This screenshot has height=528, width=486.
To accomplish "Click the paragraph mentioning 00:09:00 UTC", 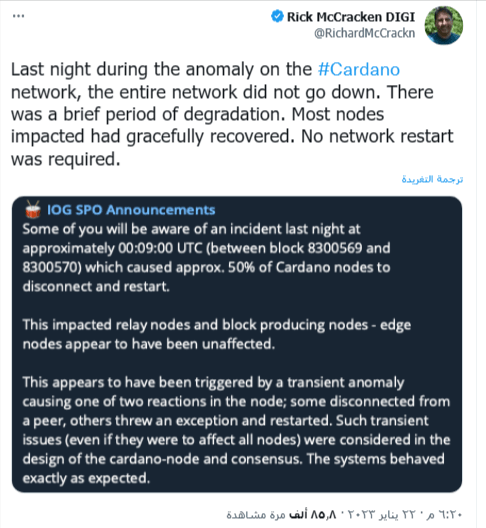I will [x=206, y=258].
